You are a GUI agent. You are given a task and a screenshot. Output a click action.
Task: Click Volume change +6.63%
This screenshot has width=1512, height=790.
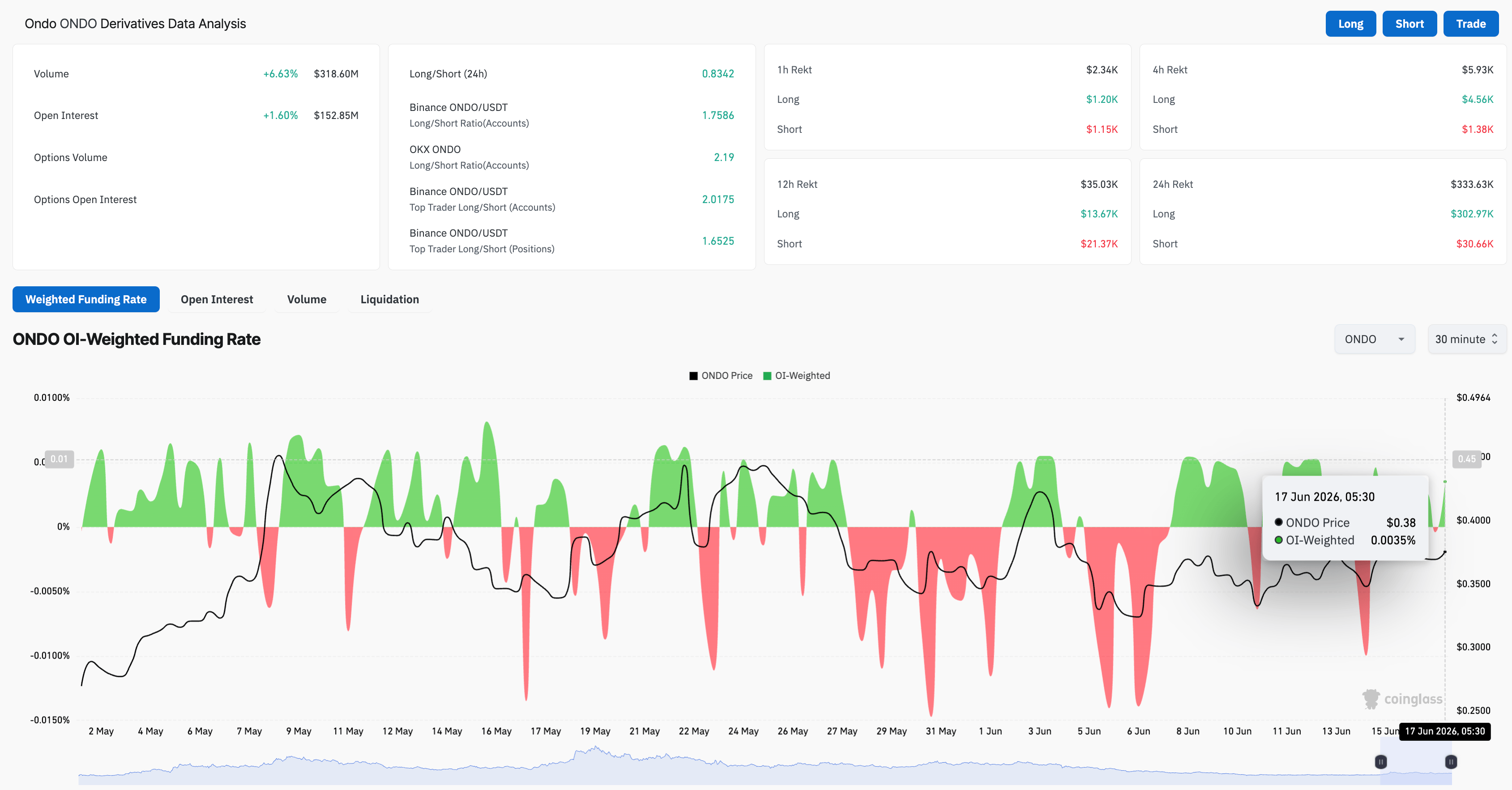[x=281, y=74]
